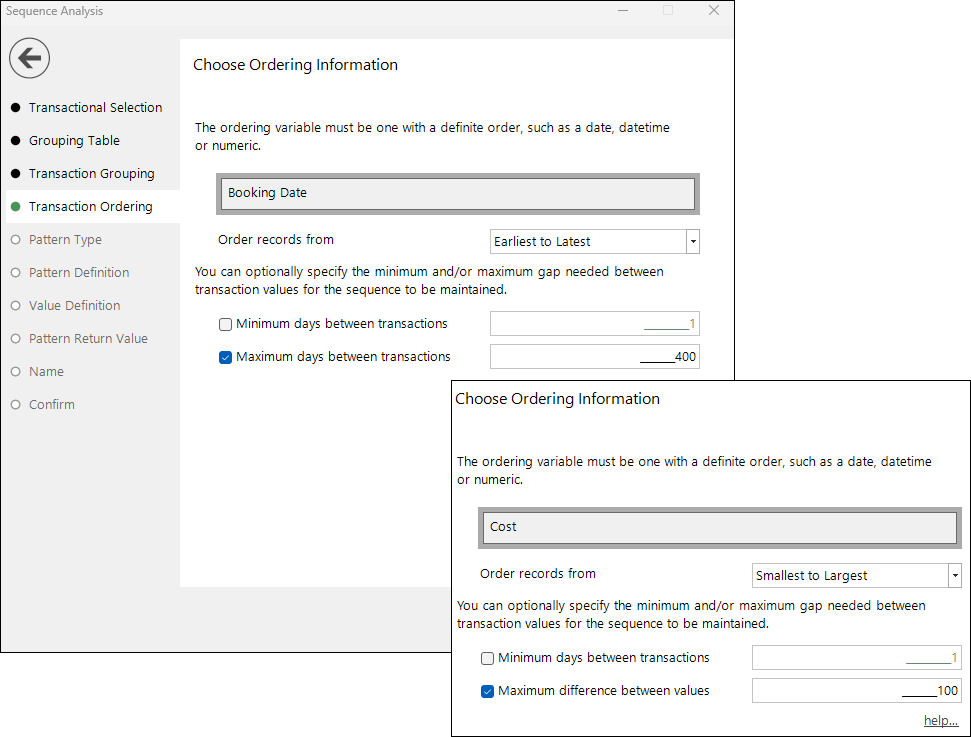Click the back arrow button
The image size is (971, 737).
coord(29,58)
